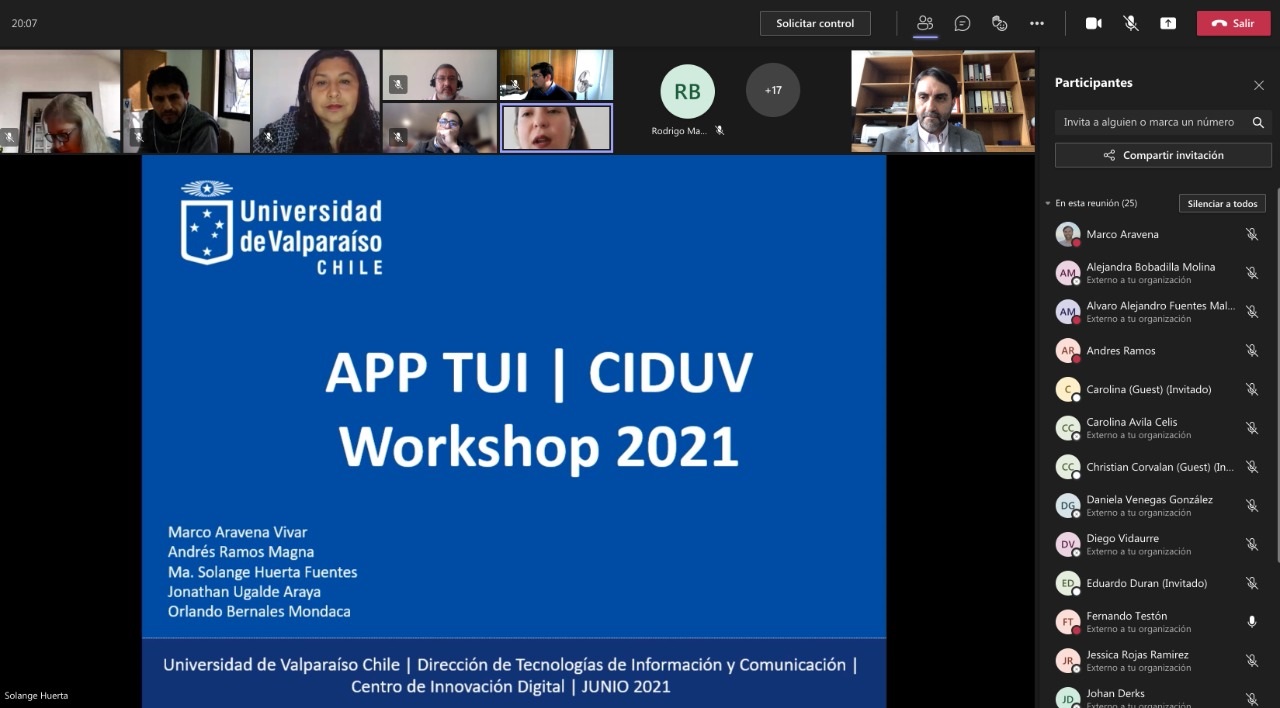Image resolution: width=1280 pixels, height=708 pixels.
Task: Click the man with headphones video
Action: click(440, 75)
